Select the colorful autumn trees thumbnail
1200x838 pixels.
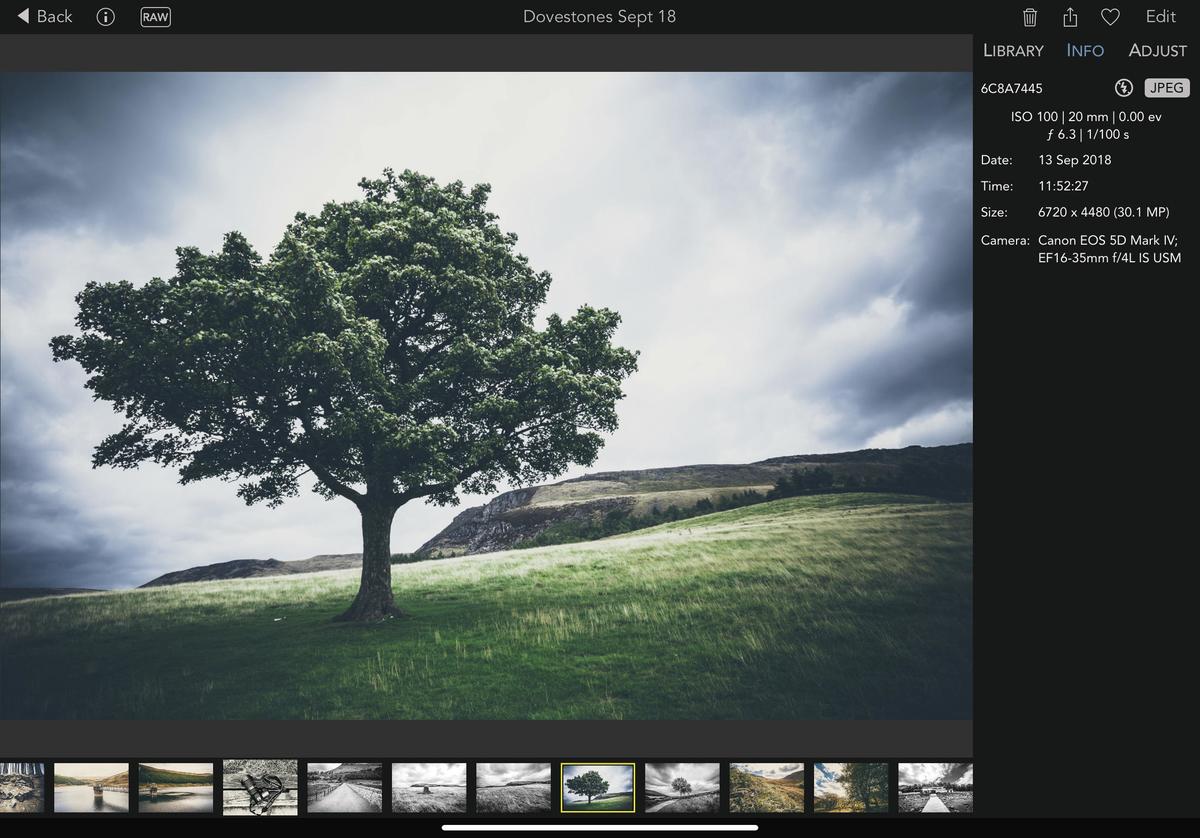[x=851, y=788]
